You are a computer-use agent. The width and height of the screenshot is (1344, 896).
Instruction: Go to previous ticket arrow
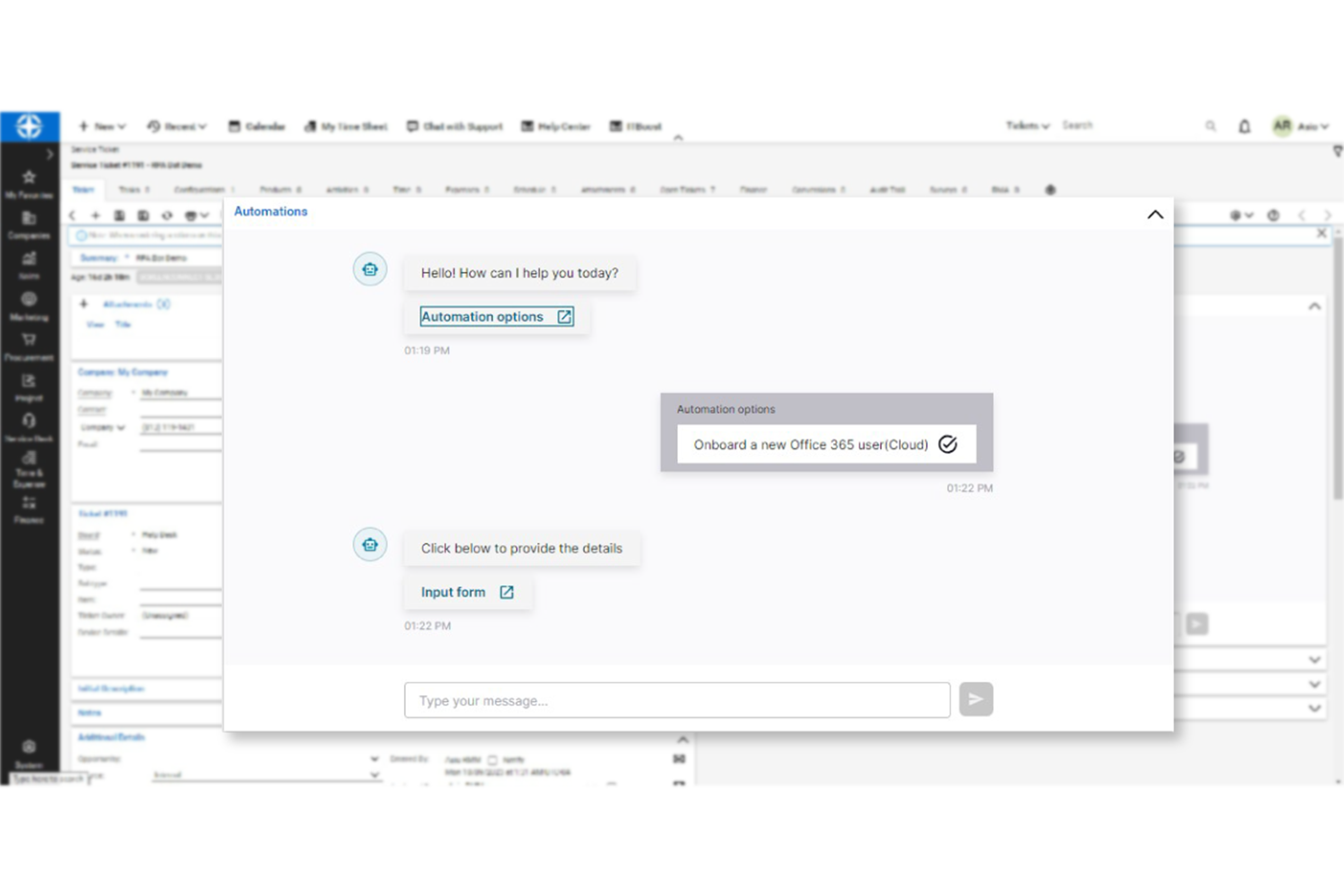coord(1301,216)
